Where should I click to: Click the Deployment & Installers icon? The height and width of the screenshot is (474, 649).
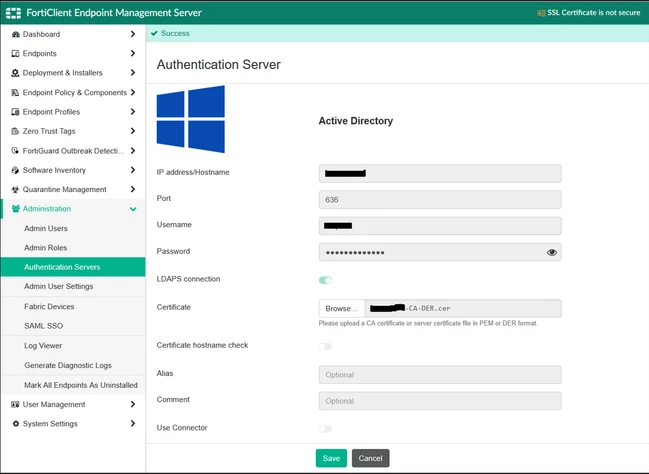[x=15, y=73]
